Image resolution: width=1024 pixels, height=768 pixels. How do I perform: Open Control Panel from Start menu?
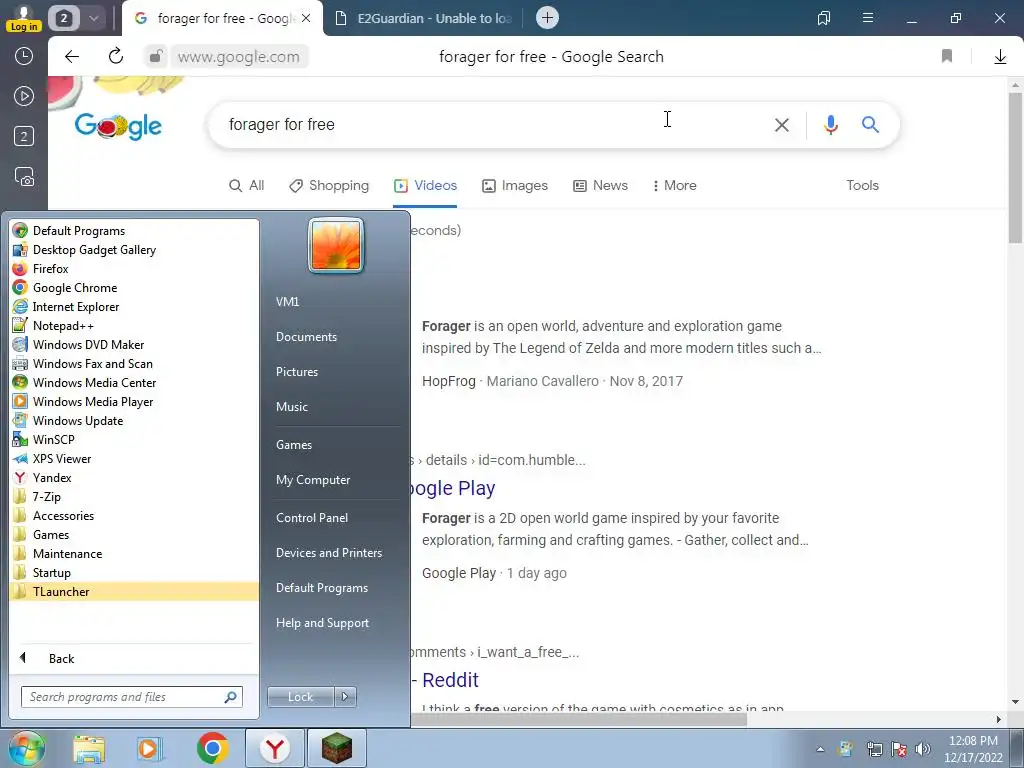tap(312, 518)
